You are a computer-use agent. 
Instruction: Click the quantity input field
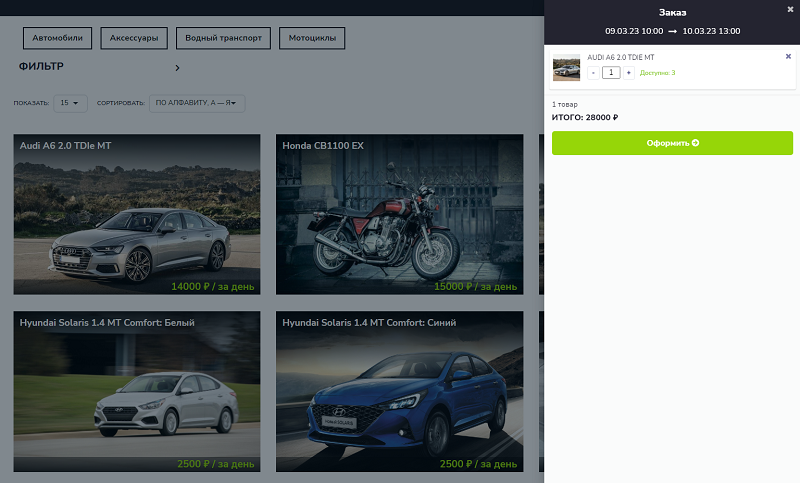611,73
